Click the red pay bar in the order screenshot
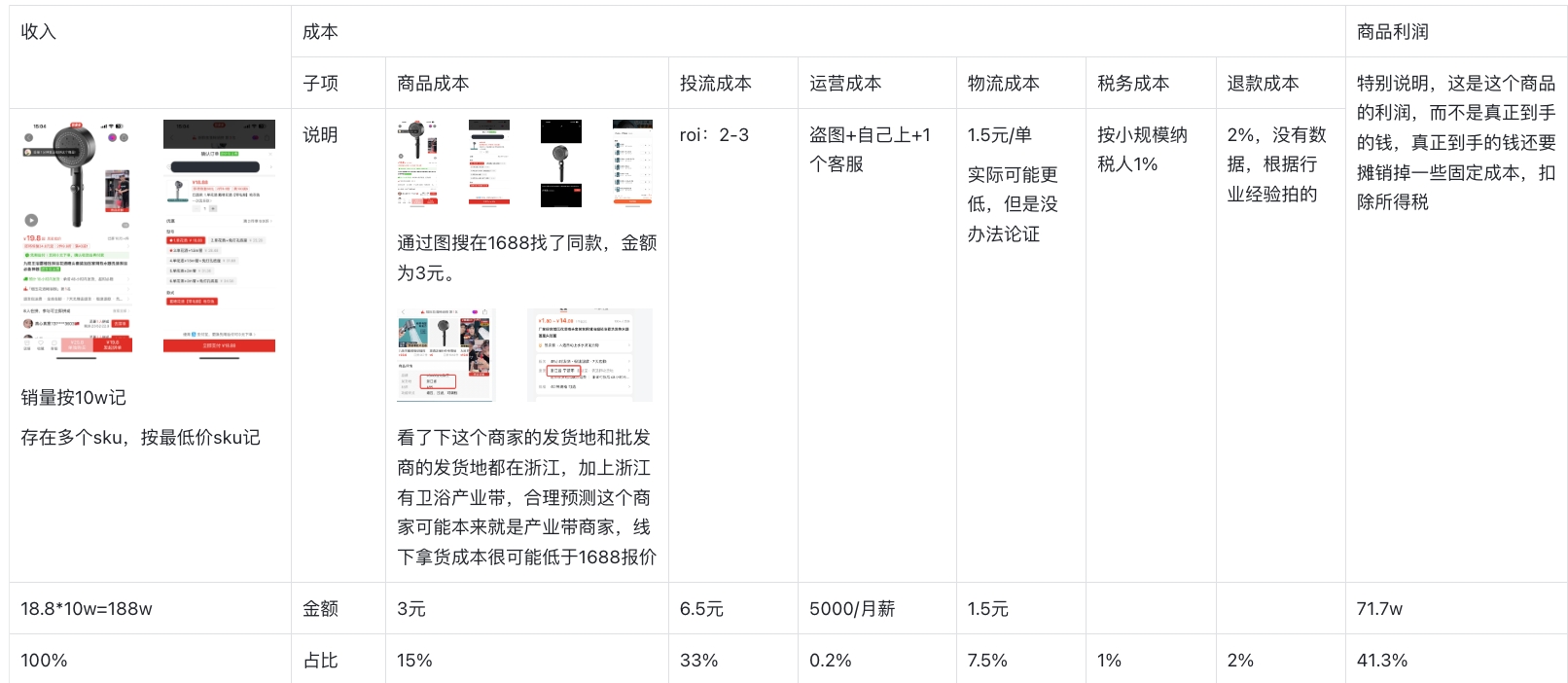Image resolution: width=1568 pixels, height=683 pixels. [219, 345]
